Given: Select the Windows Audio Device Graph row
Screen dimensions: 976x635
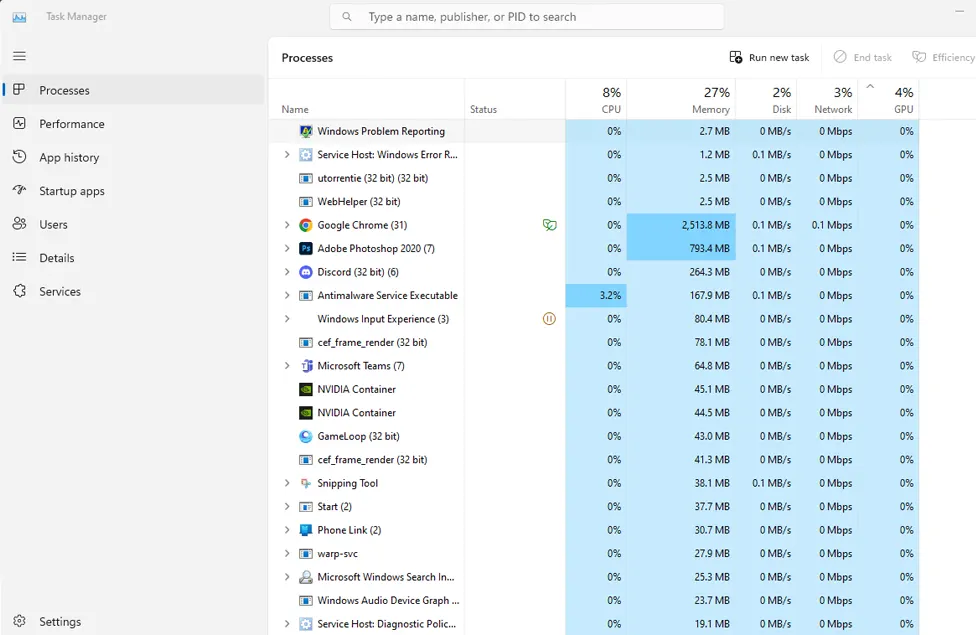Looking at the screenshot, I should [x=594, y=601].
